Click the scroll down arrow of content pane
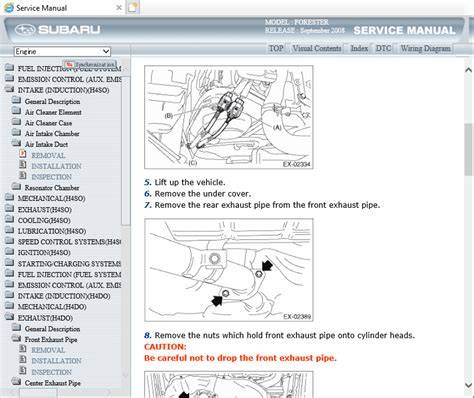Screen dimensions: 474x398 point(468,385)
